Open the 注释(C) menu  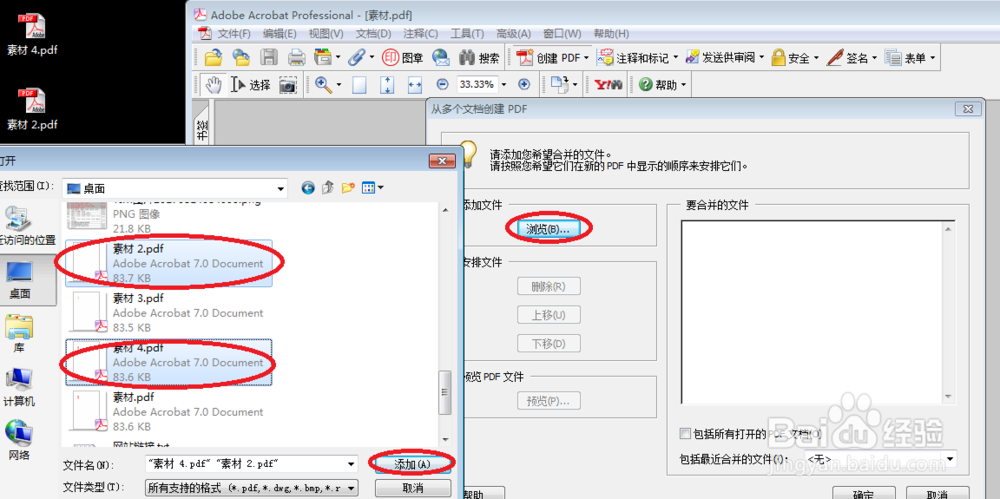click(420, 34)
